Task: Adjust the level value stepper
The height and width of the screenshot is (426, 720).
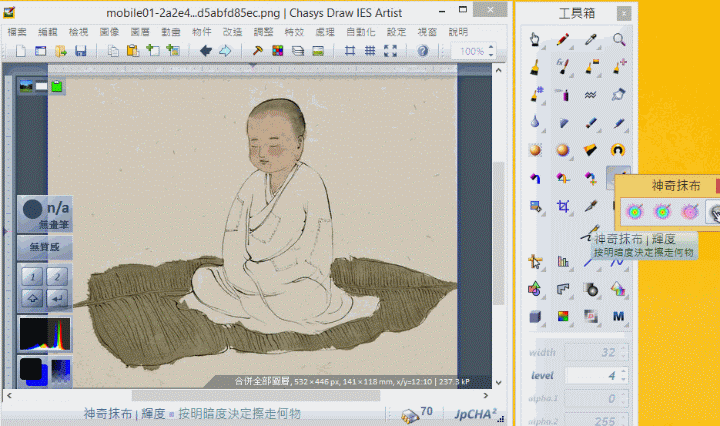Action: [623, 375]
